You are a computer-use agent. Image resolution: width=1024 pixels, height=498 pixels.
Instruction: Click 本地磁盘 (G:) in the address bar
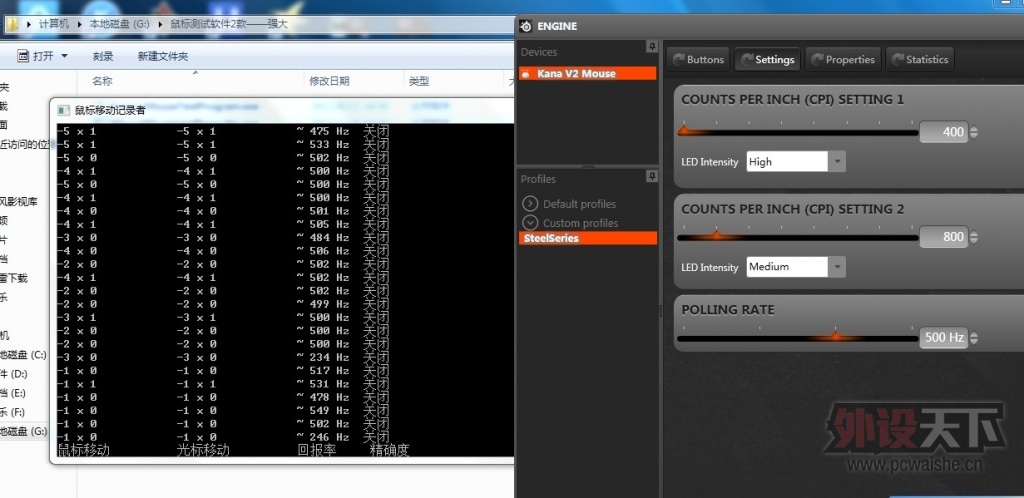[120, 23]
